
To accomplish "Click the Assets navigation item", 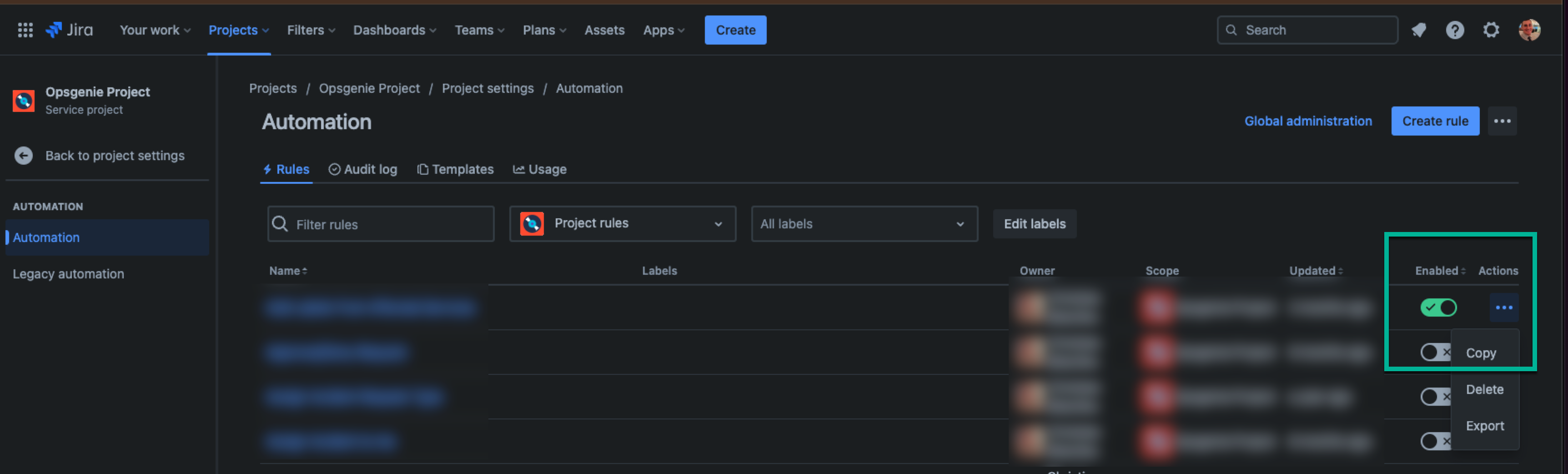I will (x=604, y=30).
